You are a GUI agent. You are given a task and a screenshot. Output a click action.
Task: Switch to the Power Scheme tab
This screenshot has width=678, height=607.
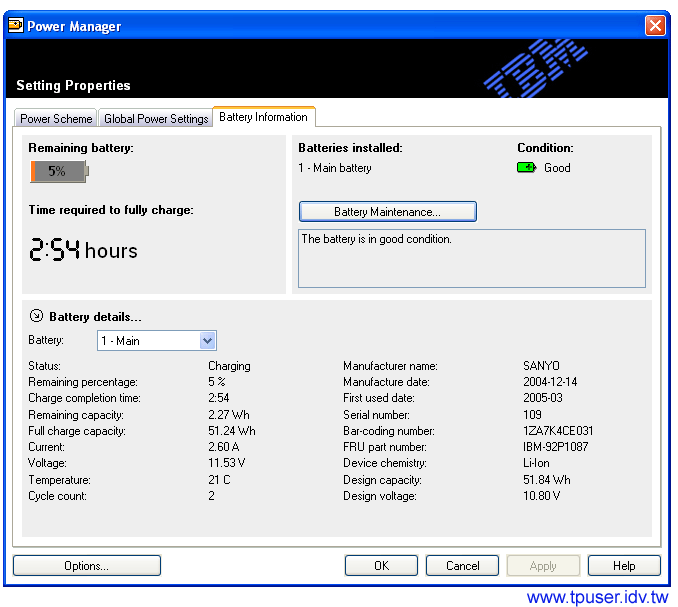[56, 118]
